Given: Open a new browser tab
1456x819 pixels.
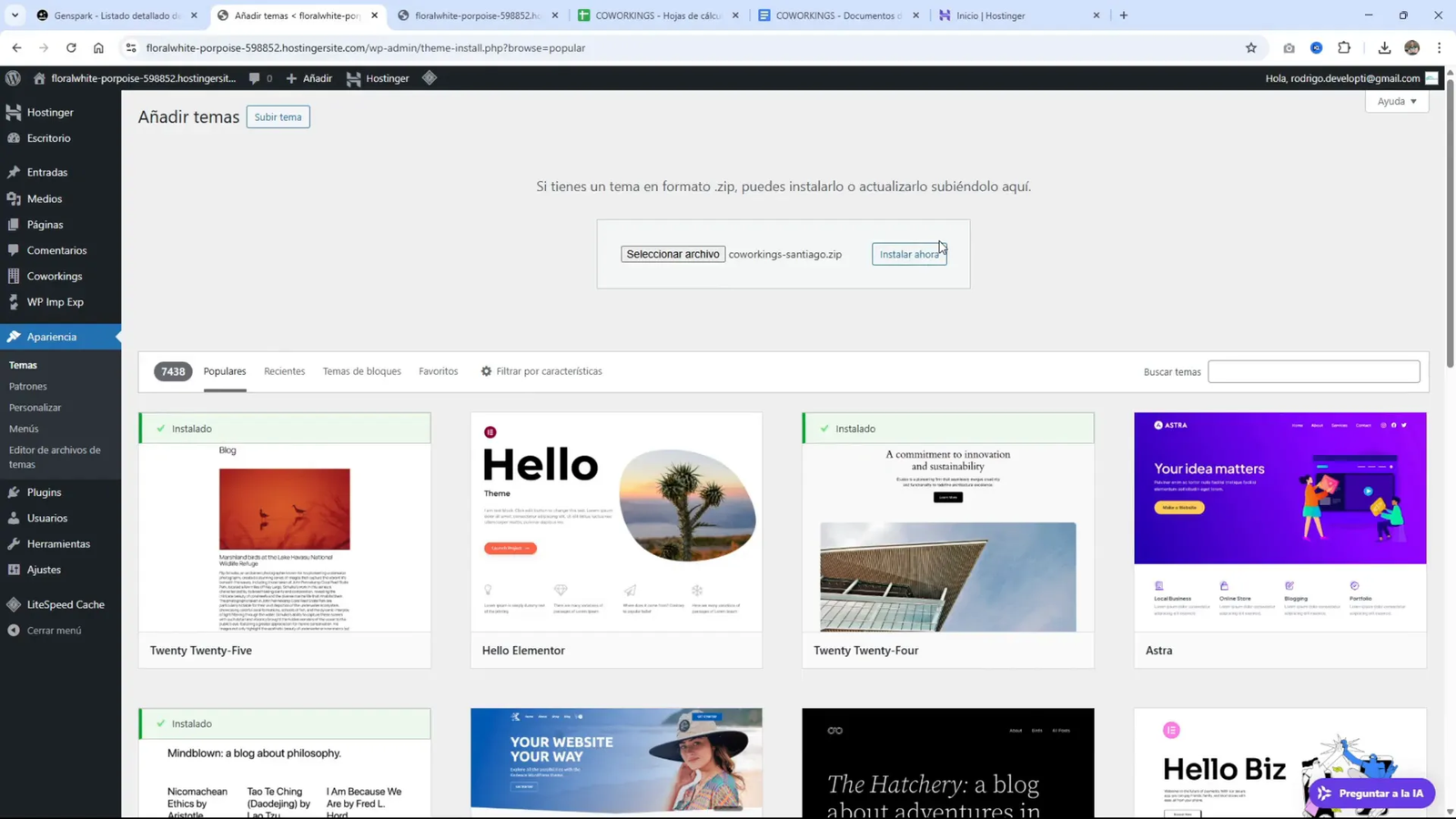Looking at the screenshot, I should tap(1124, 15).
